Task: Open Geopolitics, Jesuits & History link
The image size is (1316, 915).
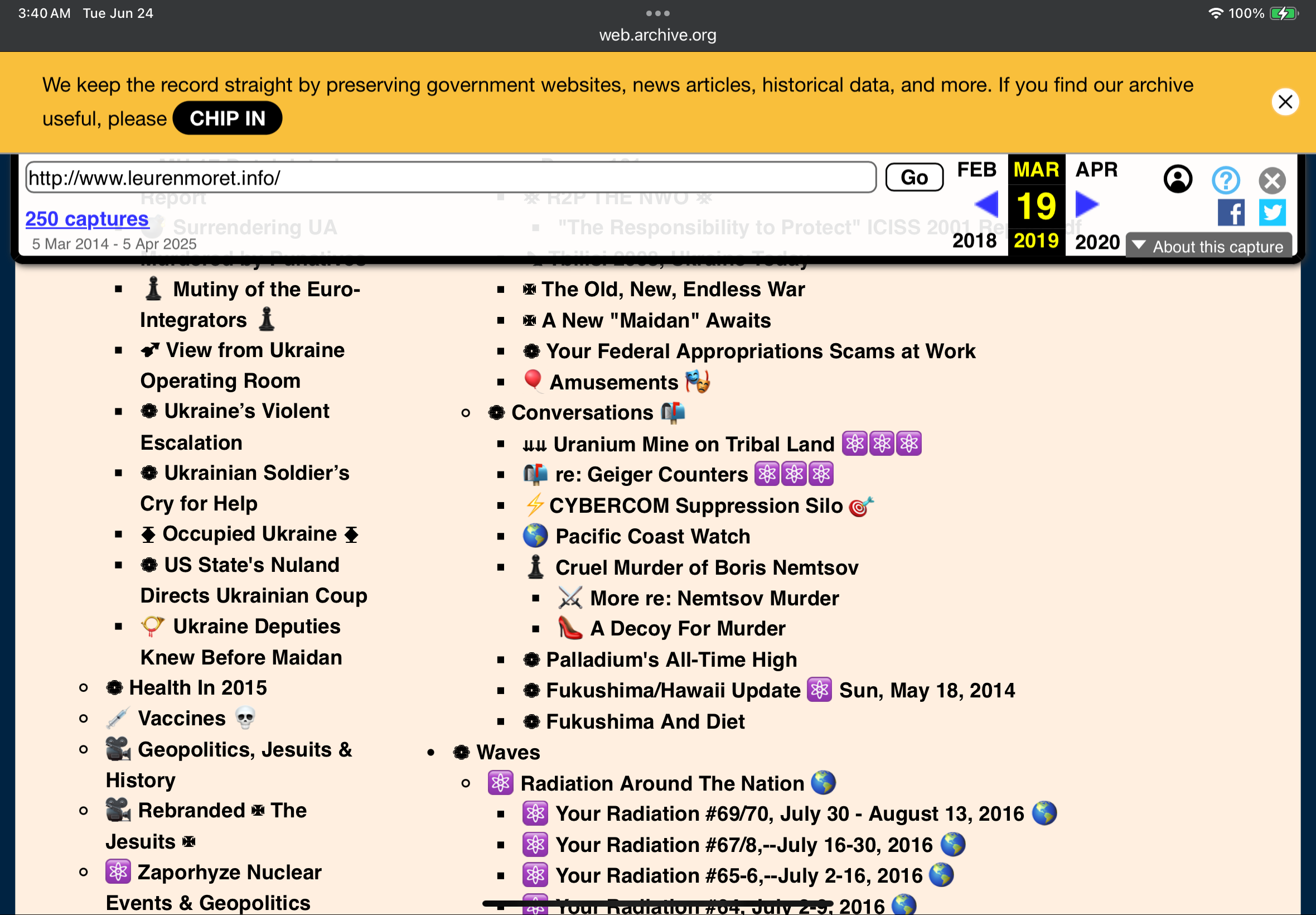Action: pyautogui.click(x=229, y=765)
